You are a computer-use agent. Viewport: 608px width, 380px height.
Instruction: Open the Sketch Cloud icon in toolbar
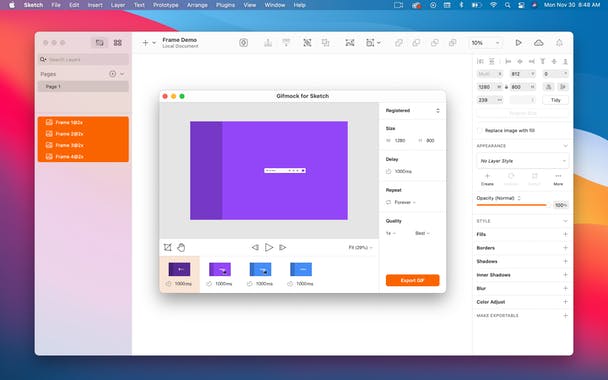pos(539,43)
